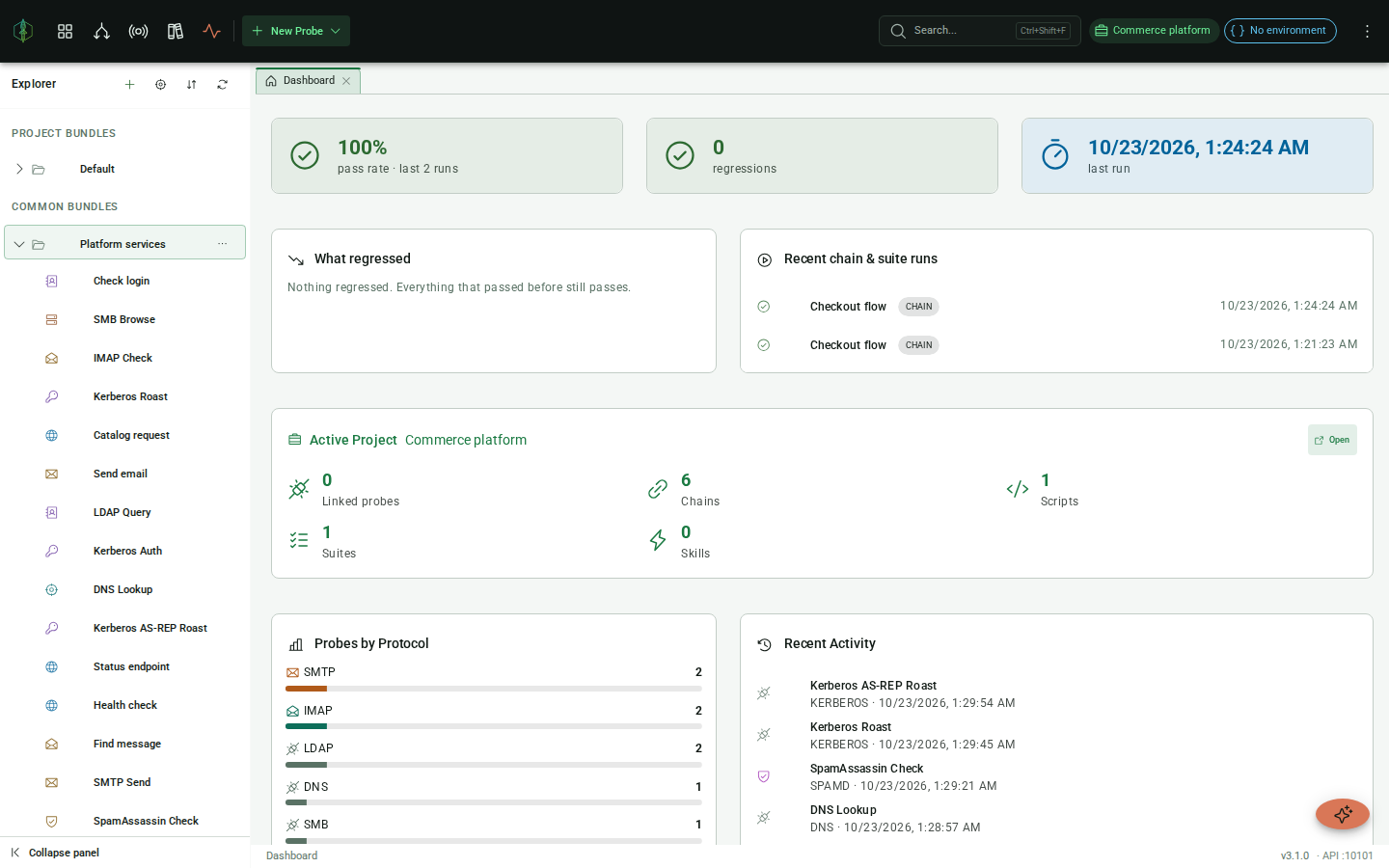Switch to the Dashboard tab
The image size is (1389, 868).
tap(308, 81)
